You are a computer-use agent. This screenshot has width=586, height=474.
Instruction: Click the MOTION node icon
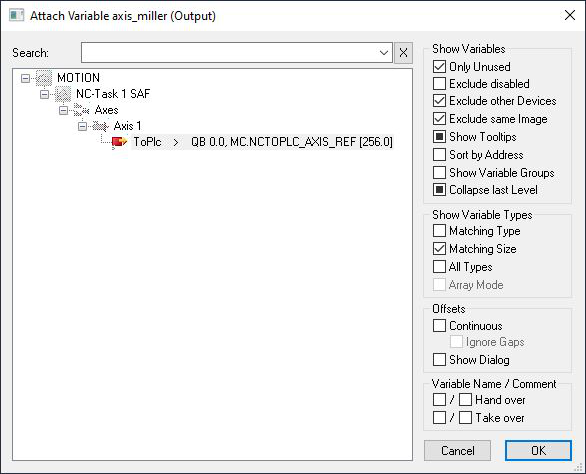click(44, 78)
